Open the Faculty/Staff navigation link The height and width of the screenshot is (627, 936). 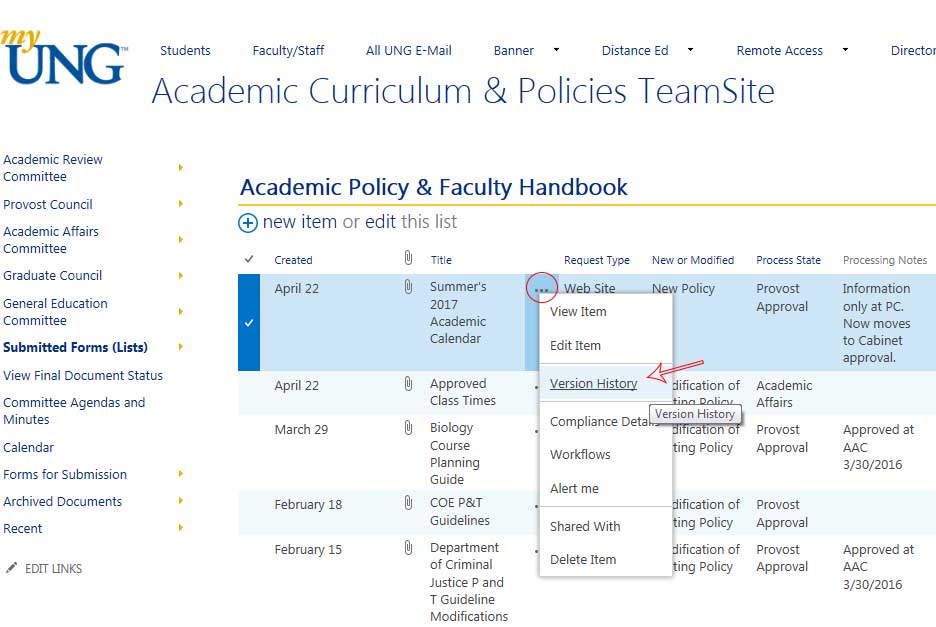click(x=288, y=51)
